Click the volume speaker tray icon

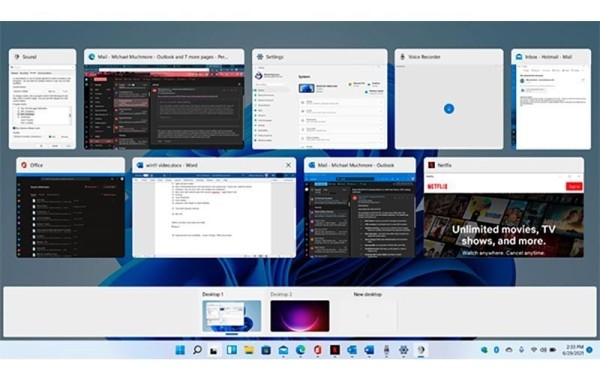tap(543, 350)
